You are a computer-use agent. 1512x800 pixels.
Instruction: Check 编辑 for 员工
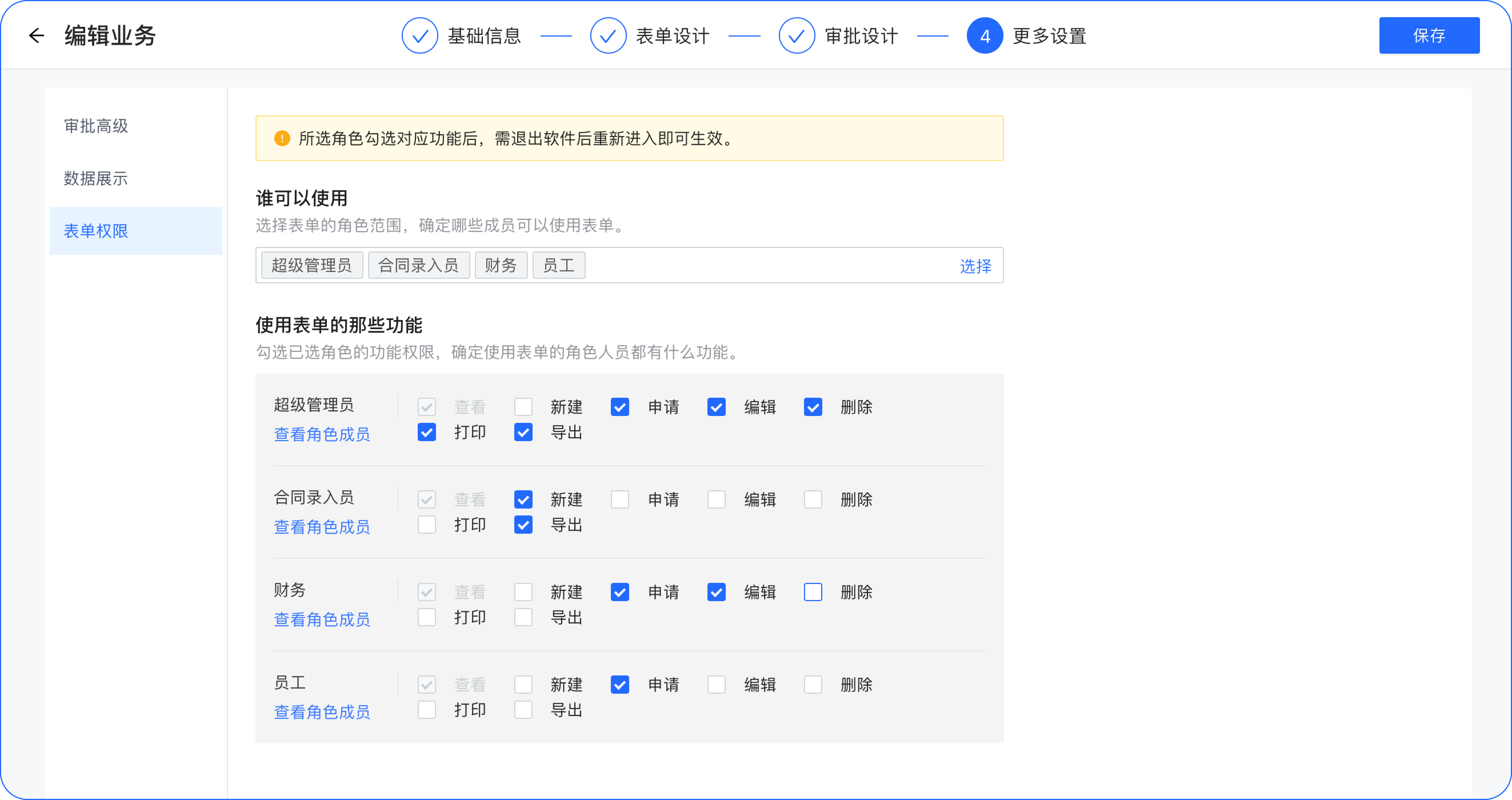717,685
